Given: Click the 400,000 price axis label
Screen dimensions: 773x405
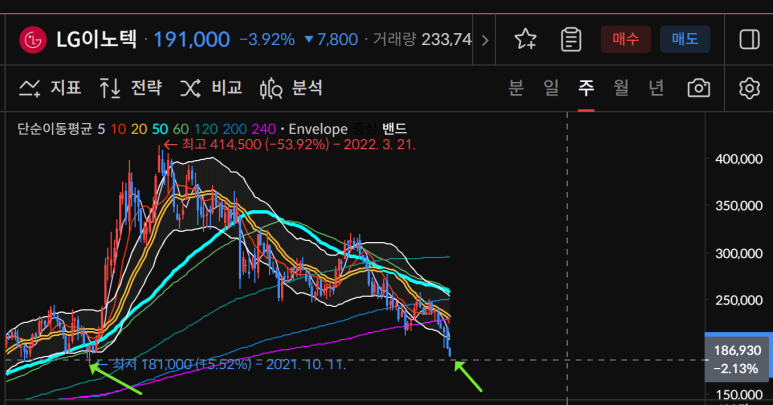Looking at the screenshot, I should 738,159.
